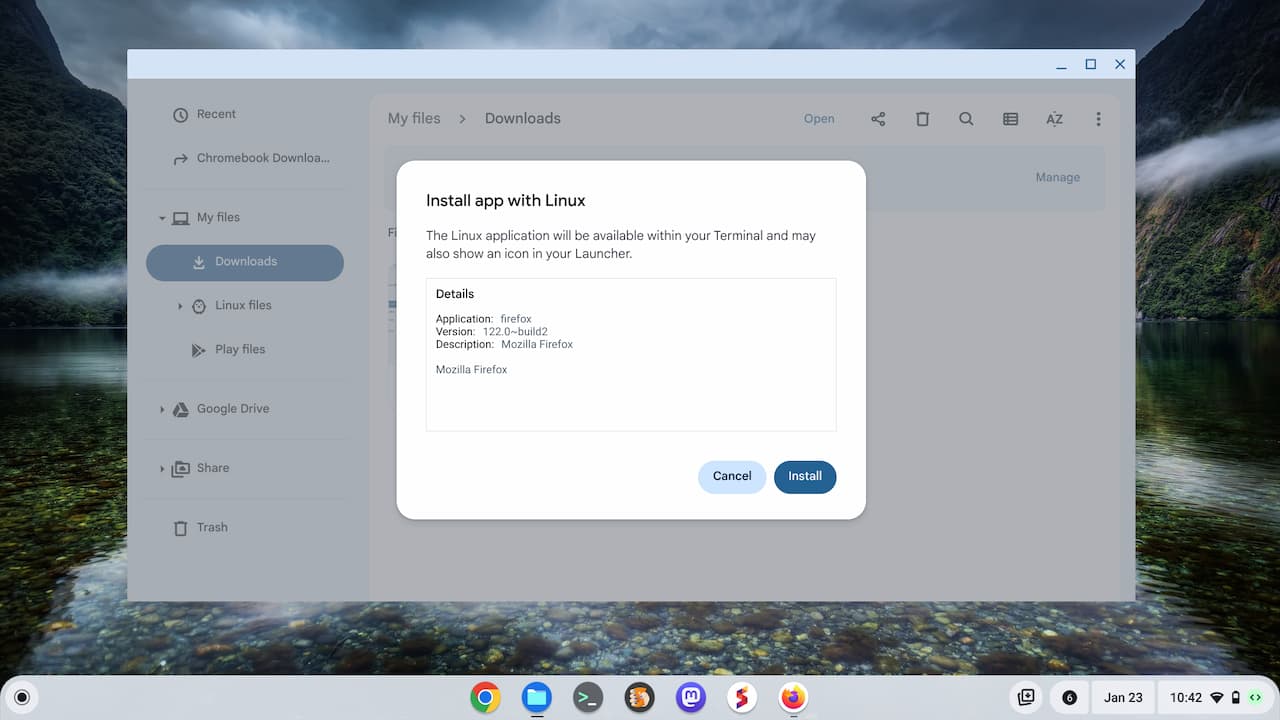Expand the Linux files folder
This screenshot has height=720, width=1280.
click(x=180, y=306)
